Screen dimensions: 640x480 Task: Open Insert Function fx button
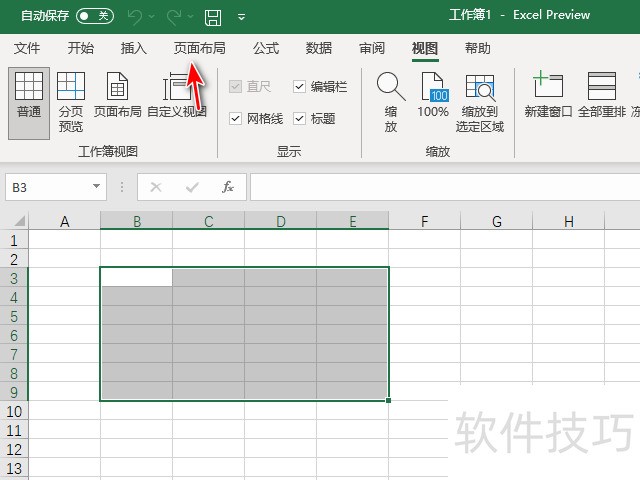tap(228, 187)
